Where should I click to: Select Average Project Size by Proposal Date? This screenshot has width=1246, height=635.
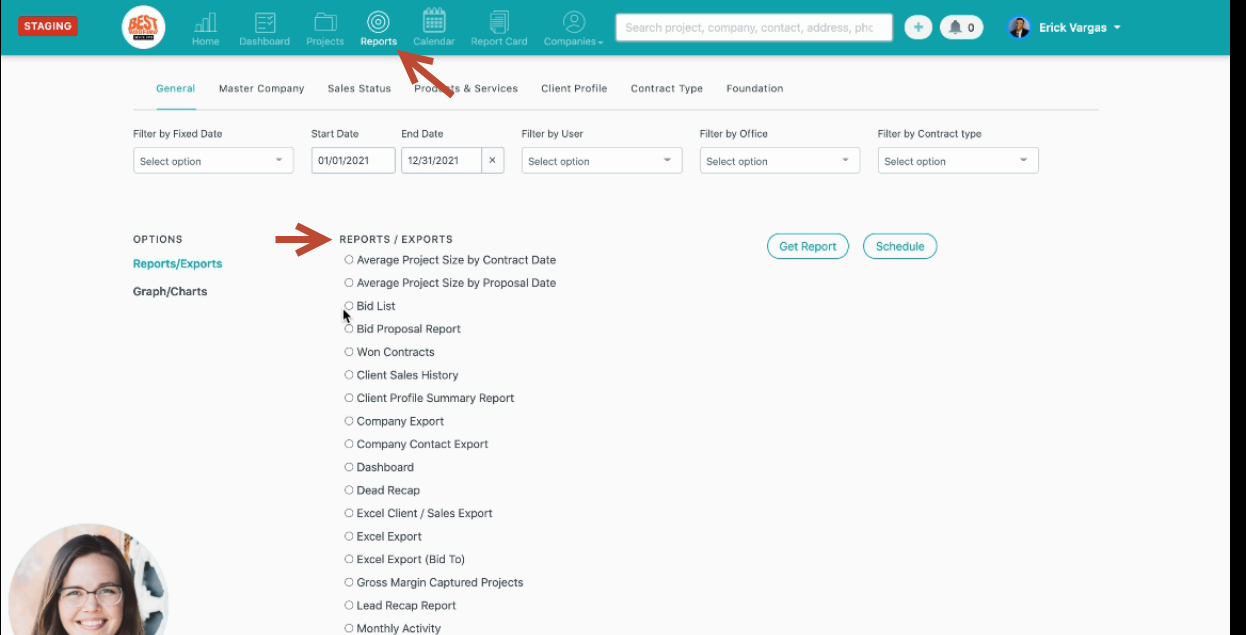click(349, 283)
